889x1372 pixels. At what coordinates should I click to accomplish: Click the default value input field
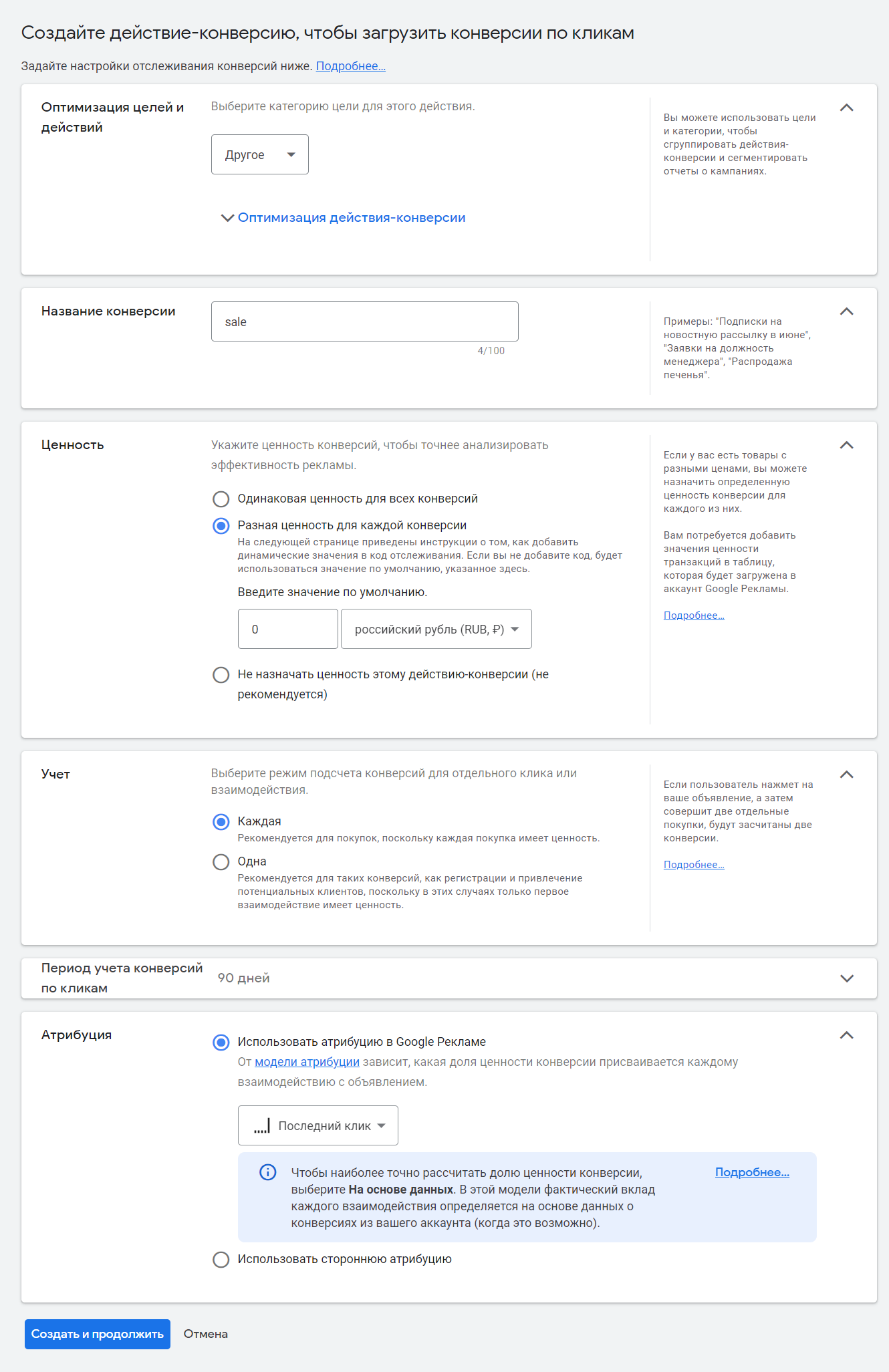(287, 629)
